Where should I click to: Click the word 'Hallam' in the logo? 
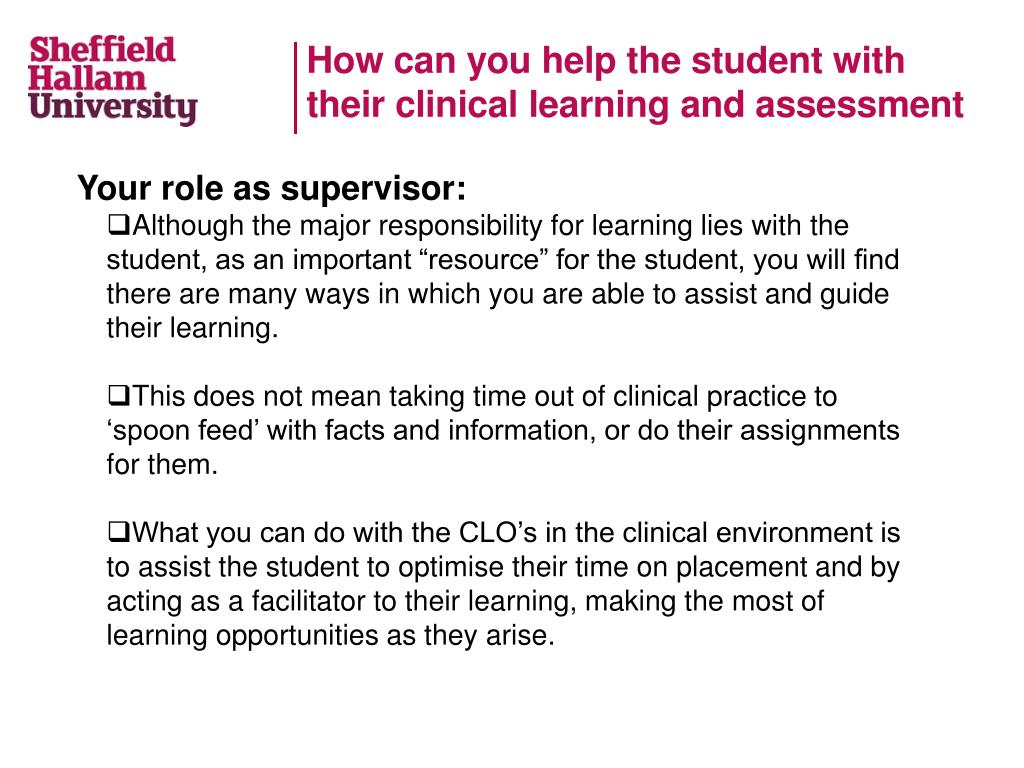pos(87,79)
